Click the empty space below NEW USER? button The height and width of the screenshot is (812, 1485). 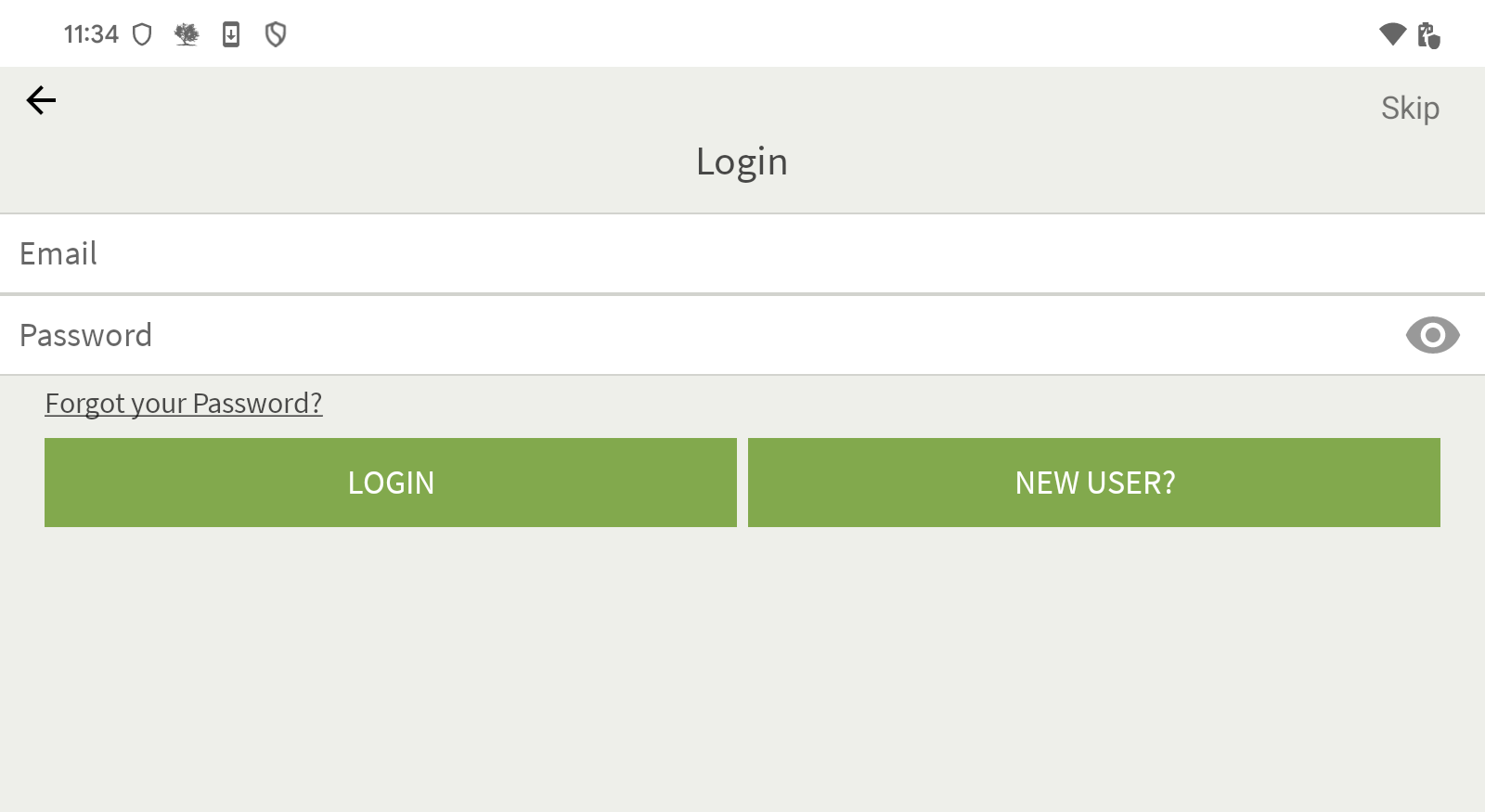[1095, 650]
